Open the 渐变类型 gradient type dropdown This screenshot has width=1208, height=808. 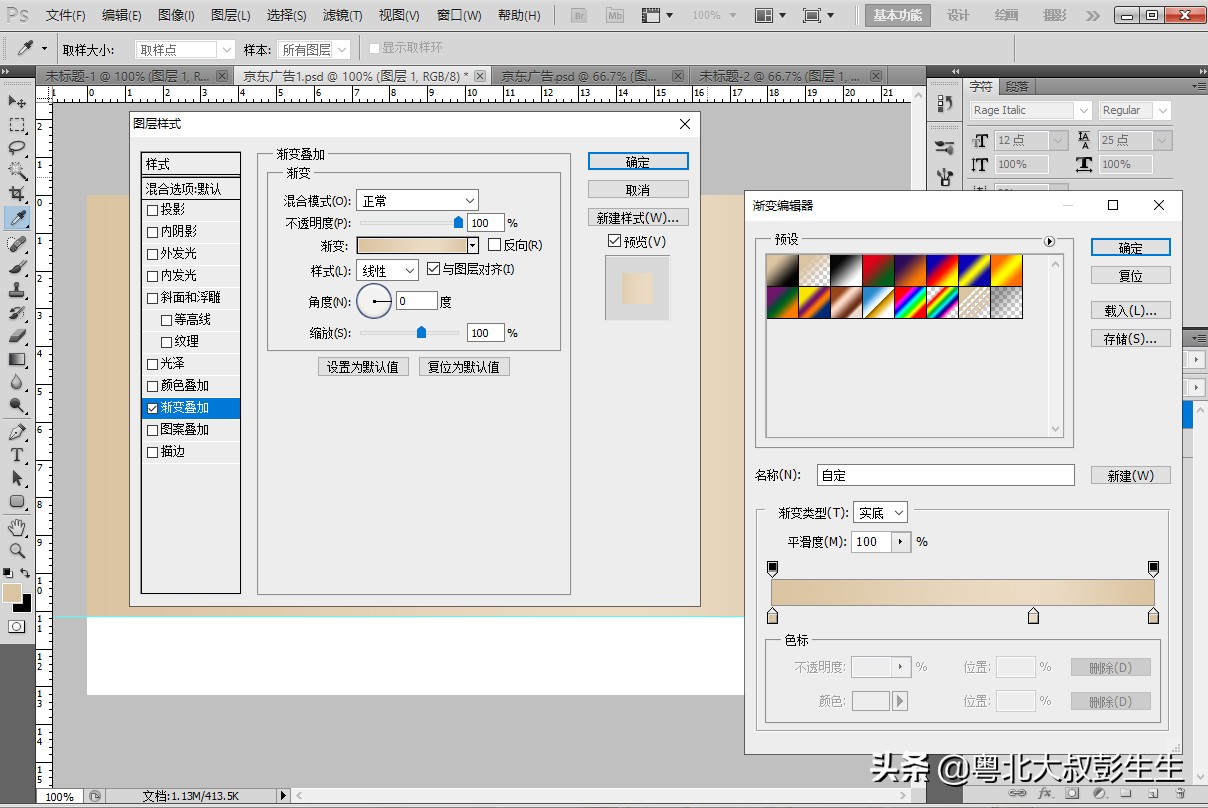(880, 513)
